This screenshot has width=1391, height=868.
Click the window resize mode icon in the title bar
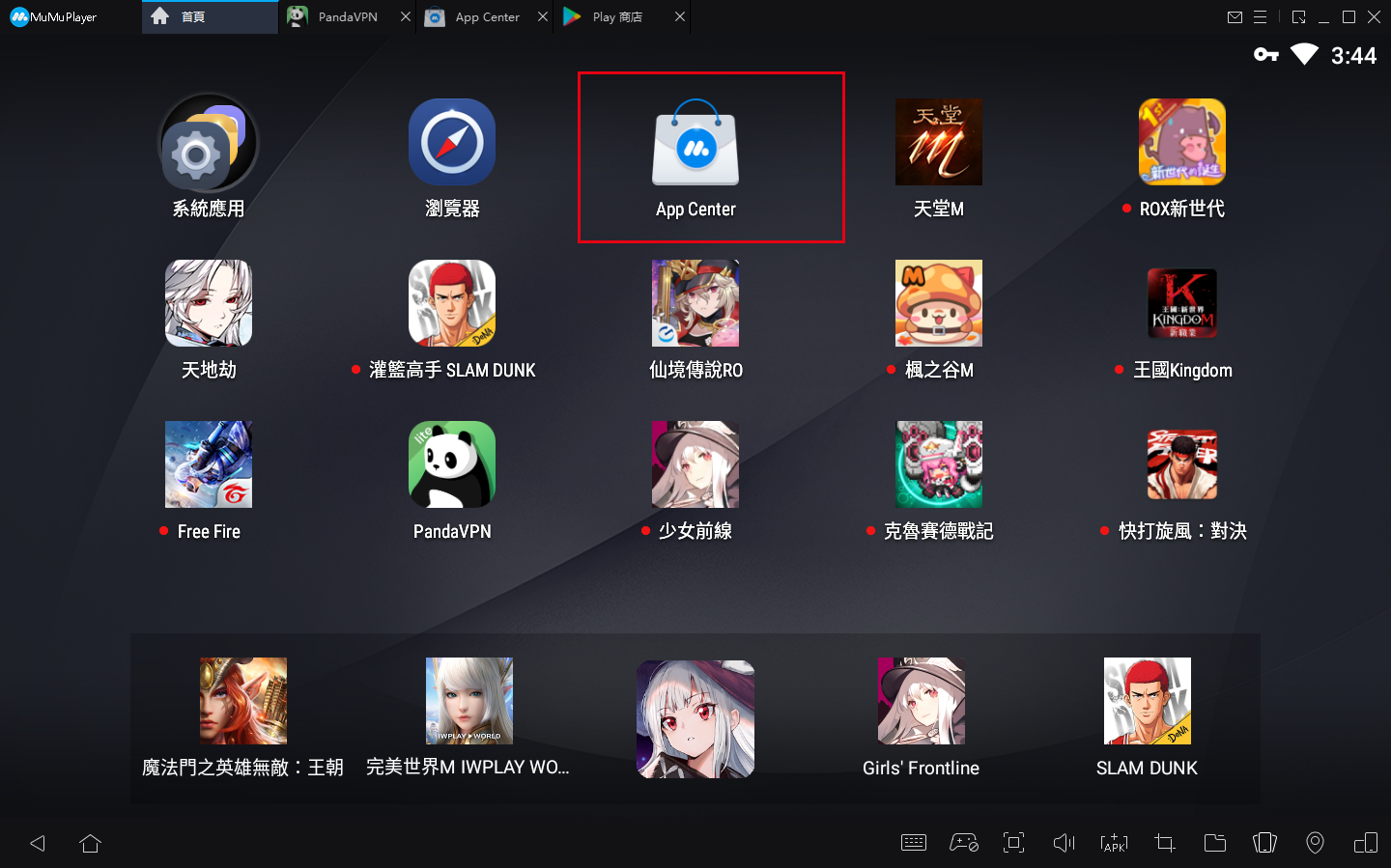1298,17
